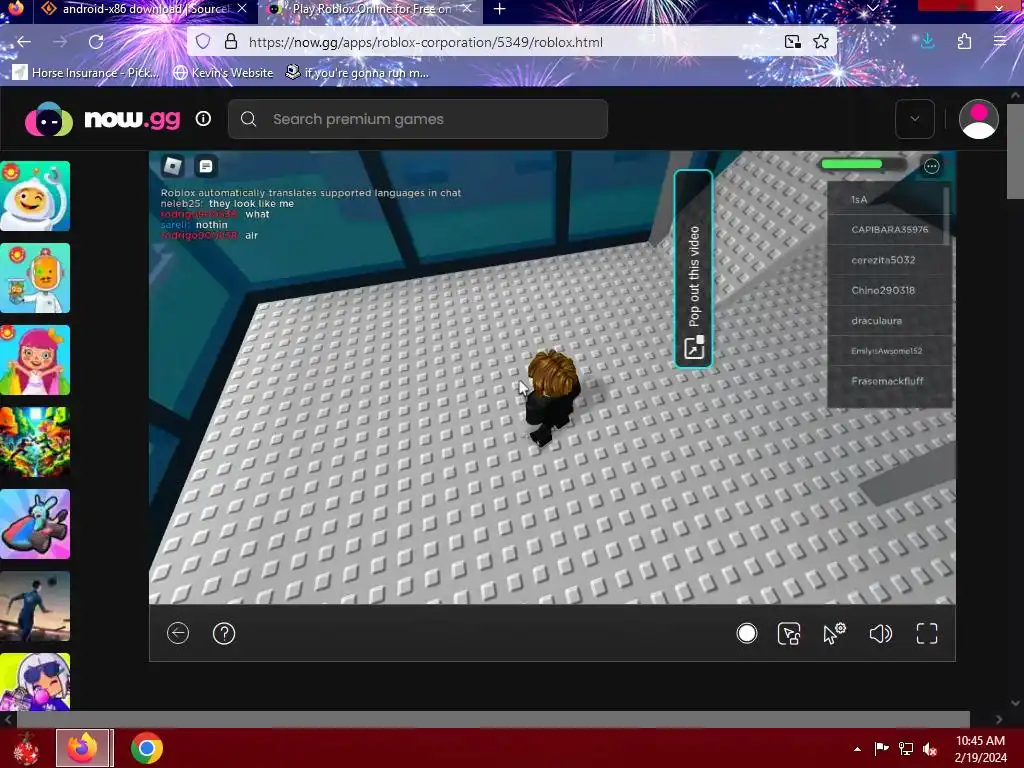The width and height of the screenshot is (1024, 768).
Task: Expand the header dropdown chevron button
Action: (x=915, y=119)
